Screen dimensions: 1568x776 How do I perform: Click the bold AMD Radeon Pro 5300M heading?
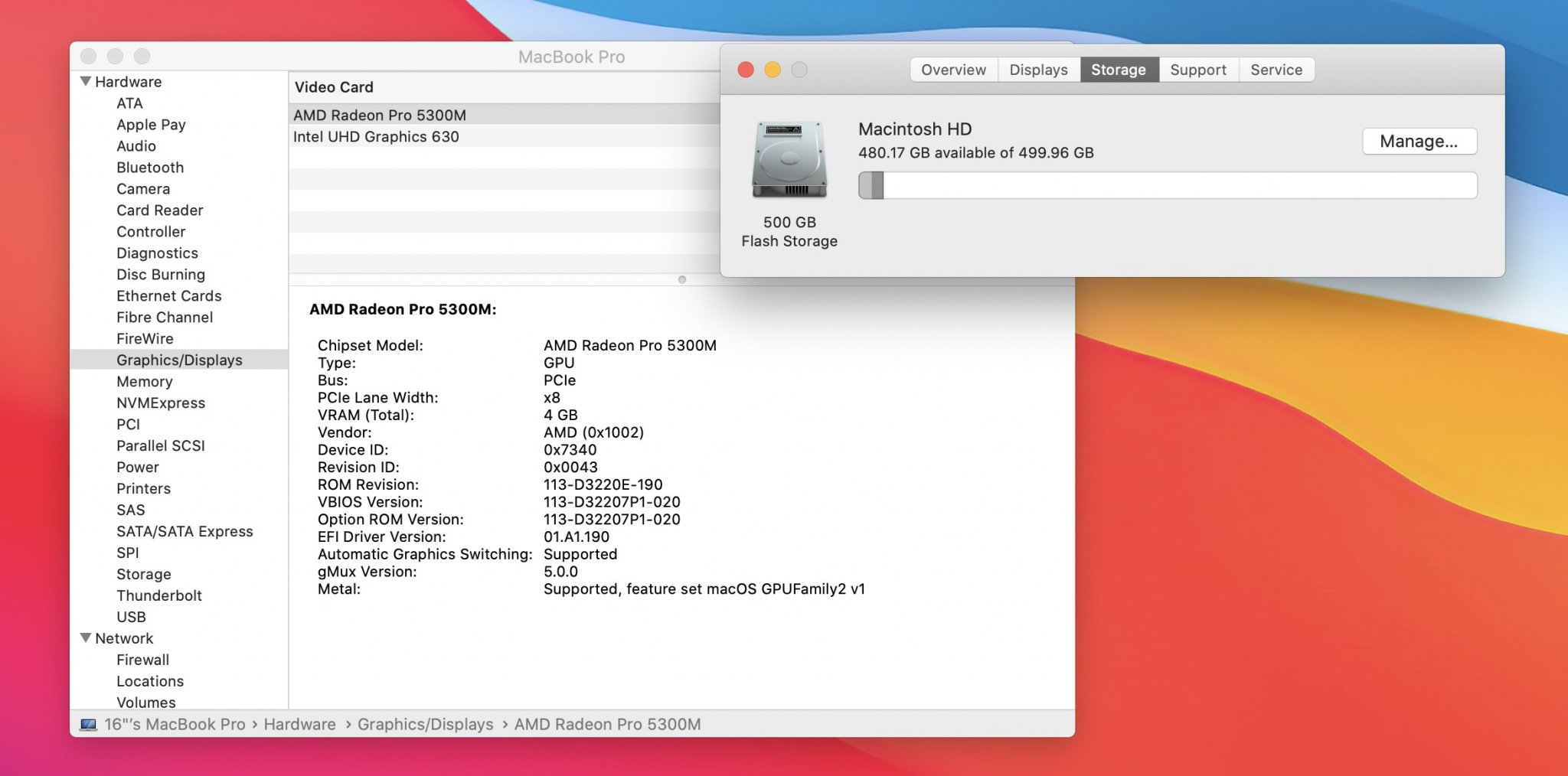point(403,310)
